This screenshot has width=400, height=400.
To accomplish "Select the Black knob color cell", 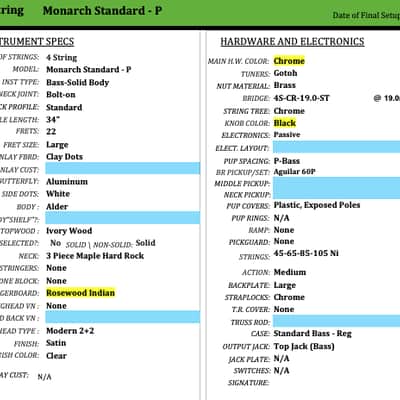I will pos(285,123).
